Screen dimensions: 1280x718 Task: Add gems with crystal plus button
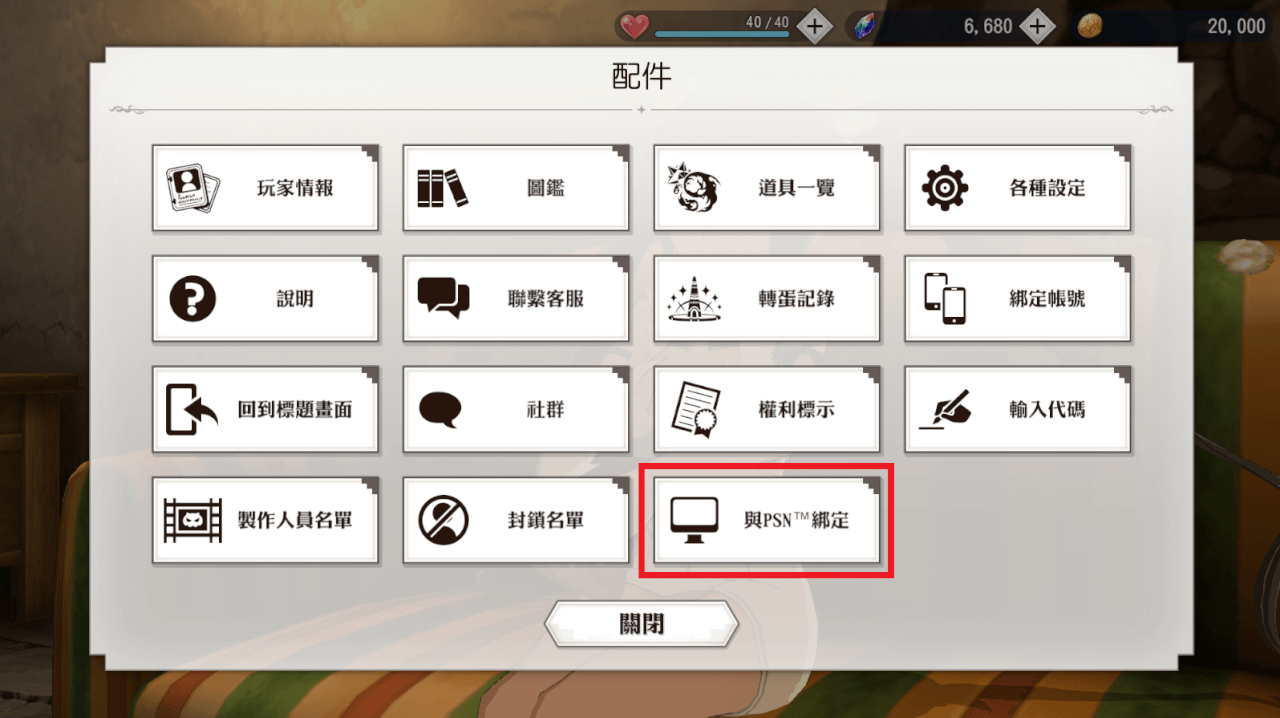pyautogui.click(x=1037, y=27)
